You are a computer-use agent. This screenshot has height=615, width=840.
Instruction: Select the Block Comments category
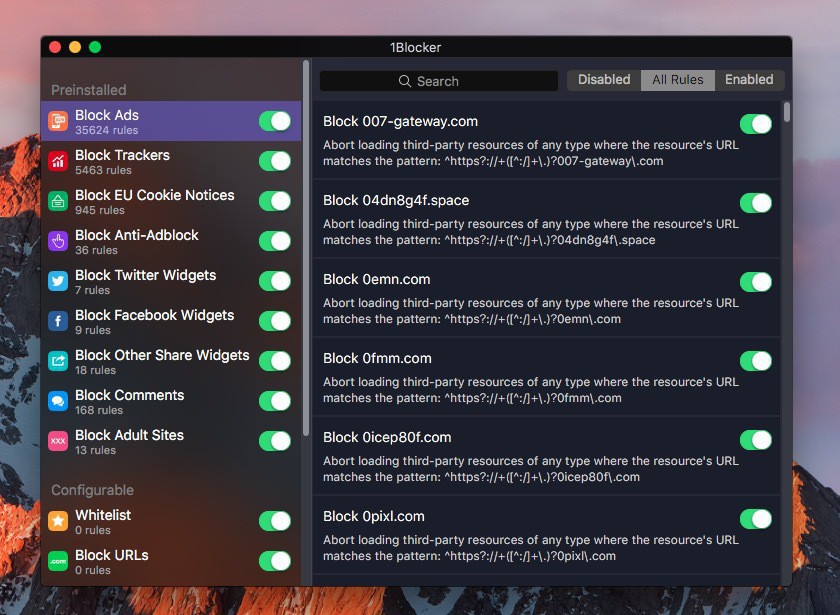(x=171, y=401)
